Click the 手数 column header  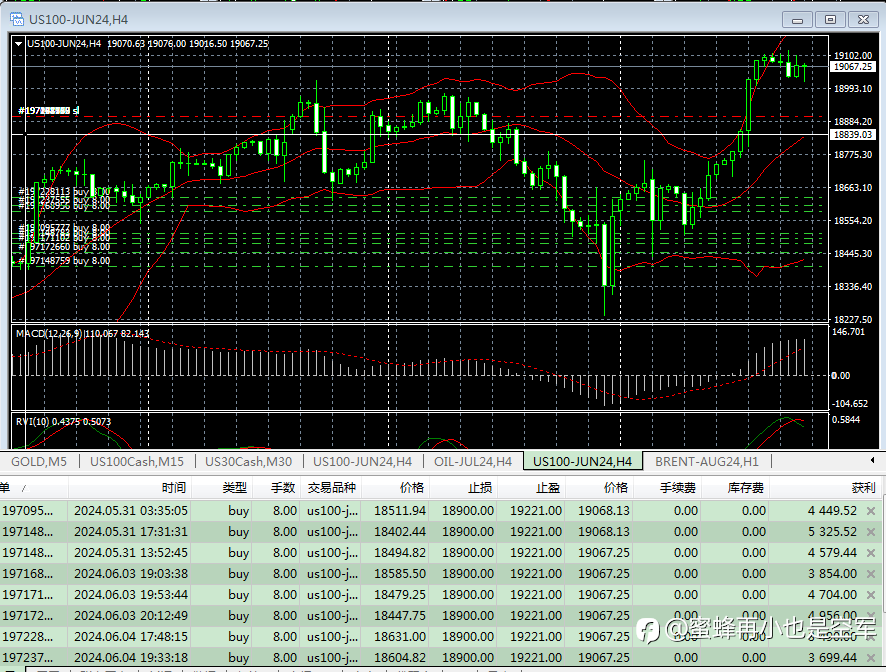coord(284,488)
